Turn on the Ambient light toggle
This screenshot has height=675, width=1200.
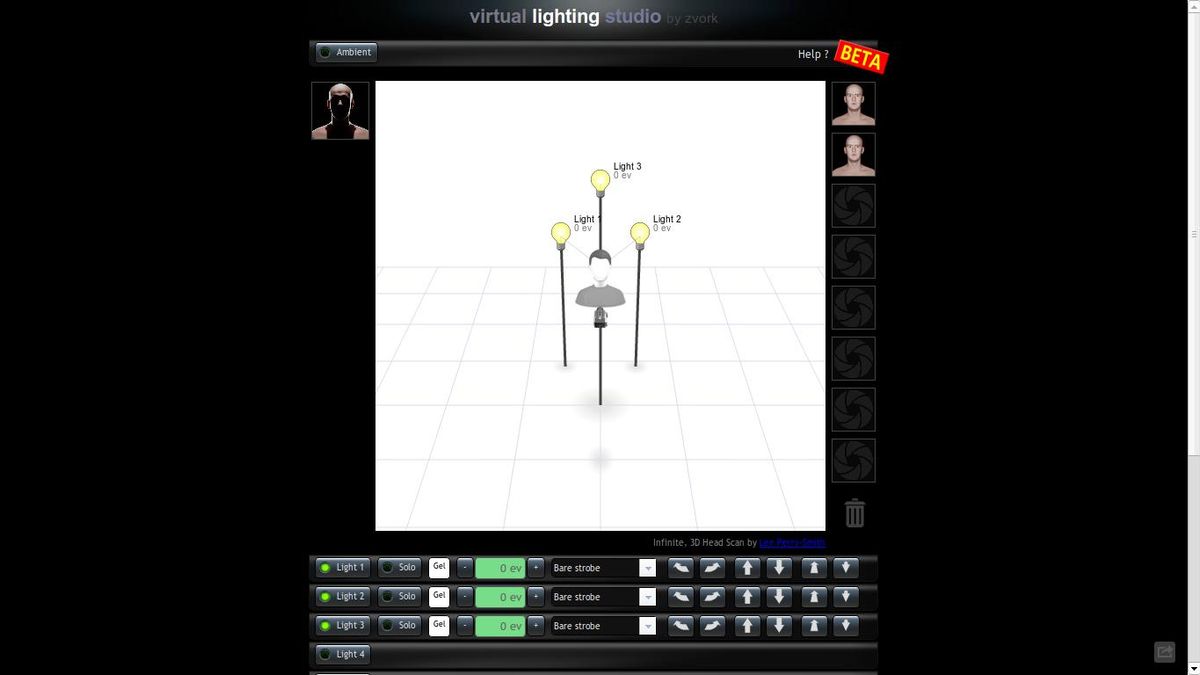click(345, 52)
